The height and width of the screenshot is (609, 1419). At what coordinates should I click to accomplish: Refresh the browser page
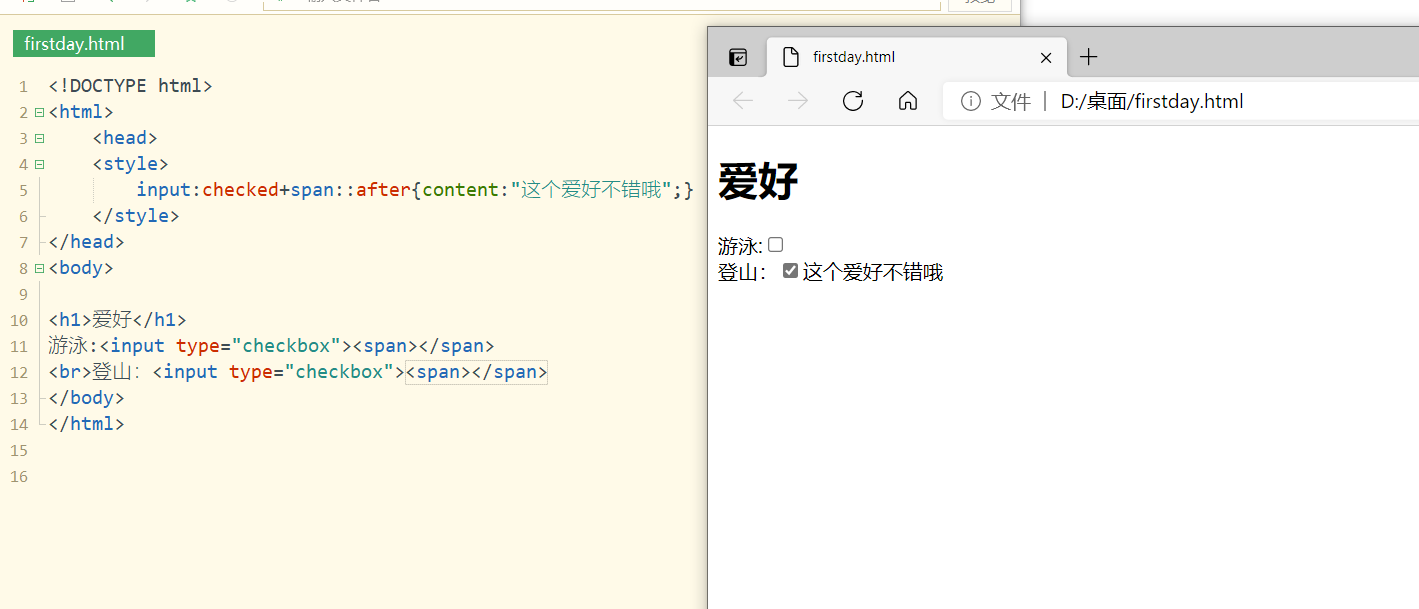(852, 101)
